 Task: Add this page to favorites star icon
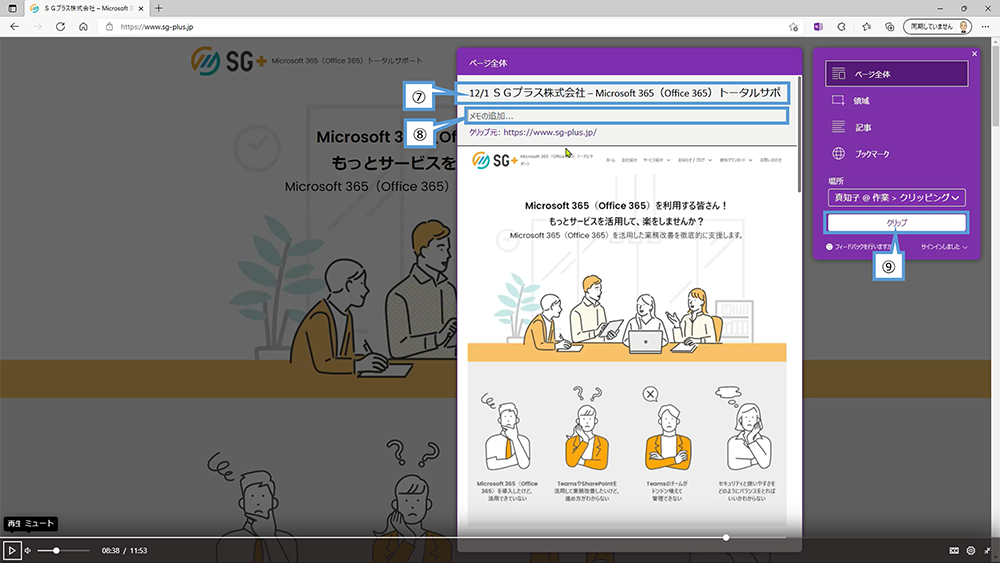pos(793,27)
